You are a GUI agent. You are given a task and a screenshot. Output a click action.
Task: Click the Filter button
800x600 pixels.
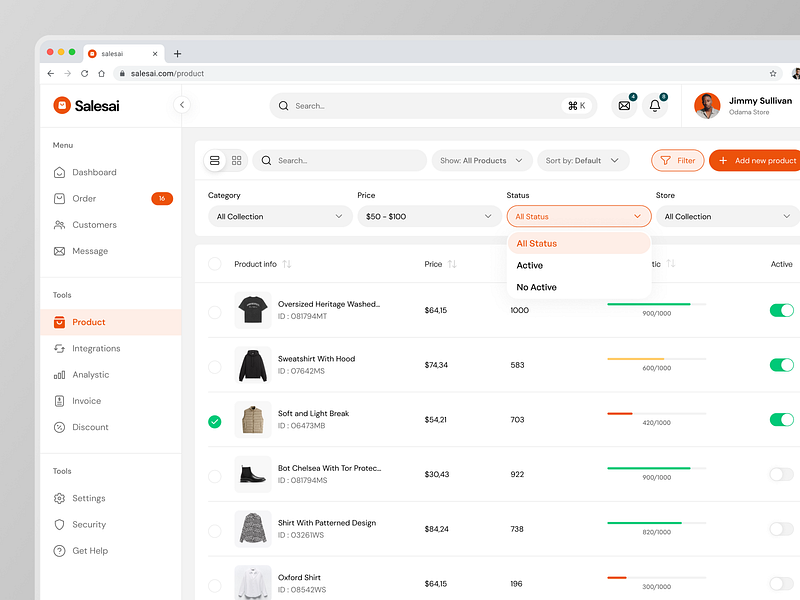pos(678,161)
